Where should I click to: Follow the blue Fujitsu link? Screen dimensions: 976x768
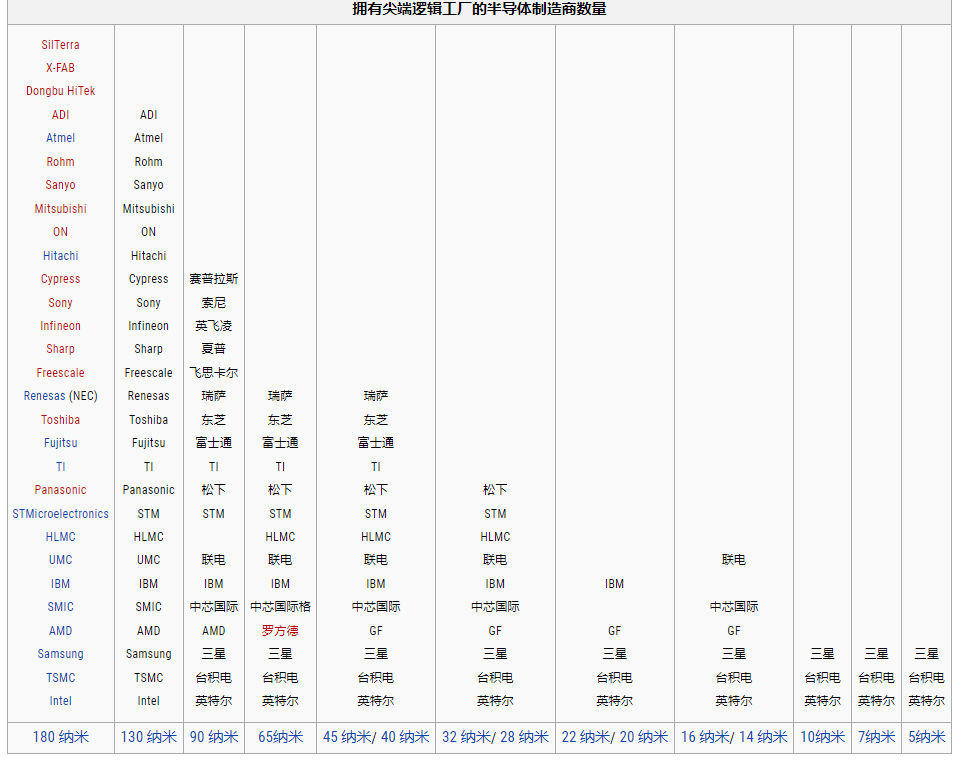click(60, 443)
